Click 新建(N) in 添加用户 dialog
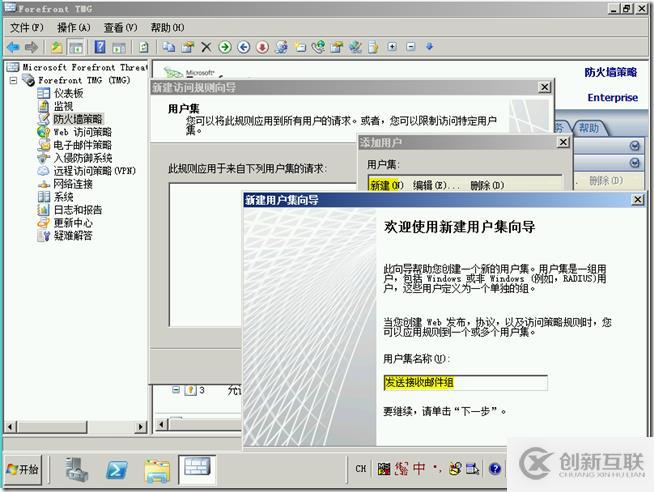The width and height of the screenshot is (654, 492). [x=387, y=185]
